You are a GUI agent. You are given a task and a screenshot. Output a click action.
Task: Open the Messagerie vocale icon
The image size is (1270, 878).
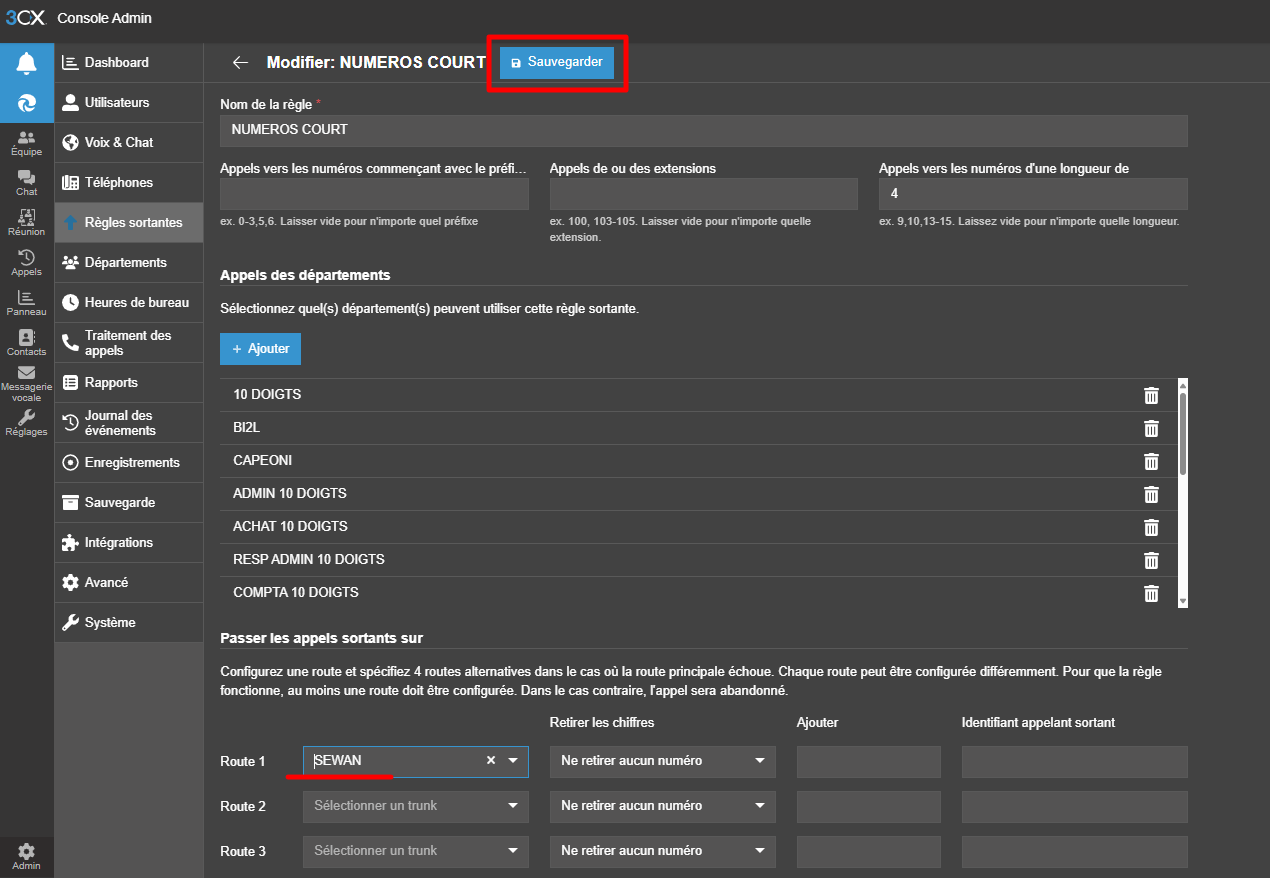[27, 384]
